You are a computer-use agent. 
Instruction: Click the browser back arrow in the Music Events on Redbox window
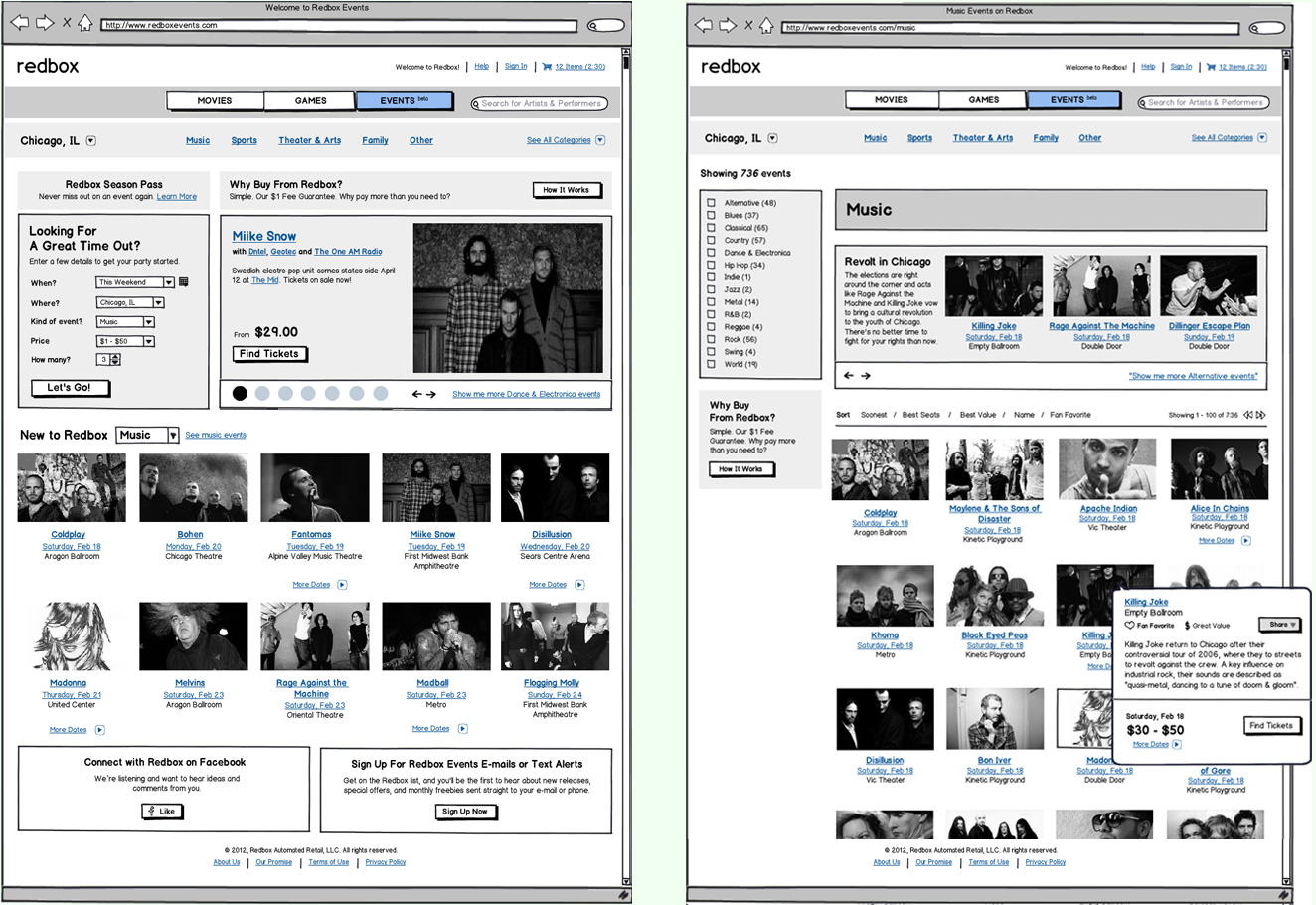(x=703, y=25)
